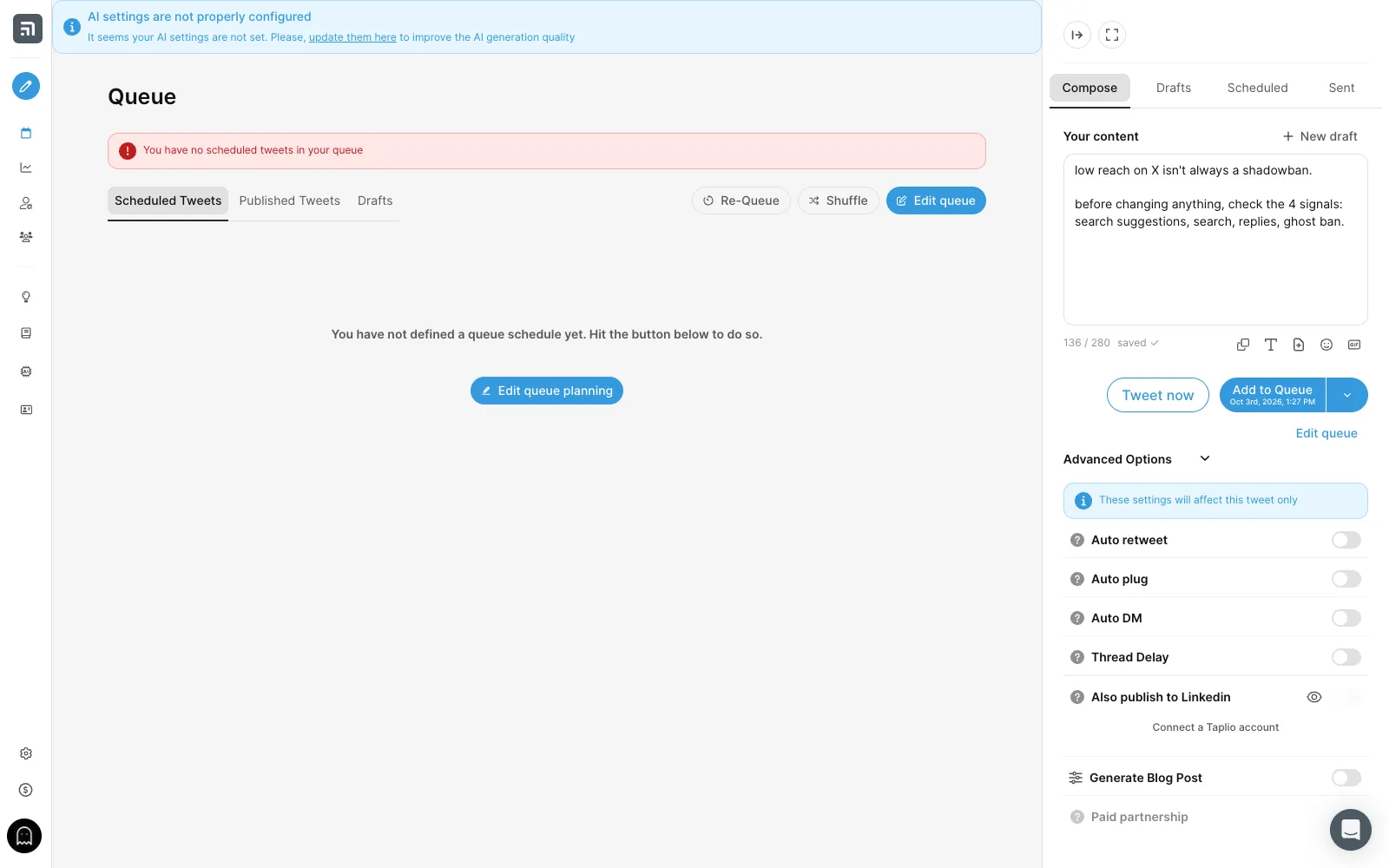The height and width of the screenshot is (868, 1389).
Task: Click the text formatting T icon
Action: [x=1271, y=345]
